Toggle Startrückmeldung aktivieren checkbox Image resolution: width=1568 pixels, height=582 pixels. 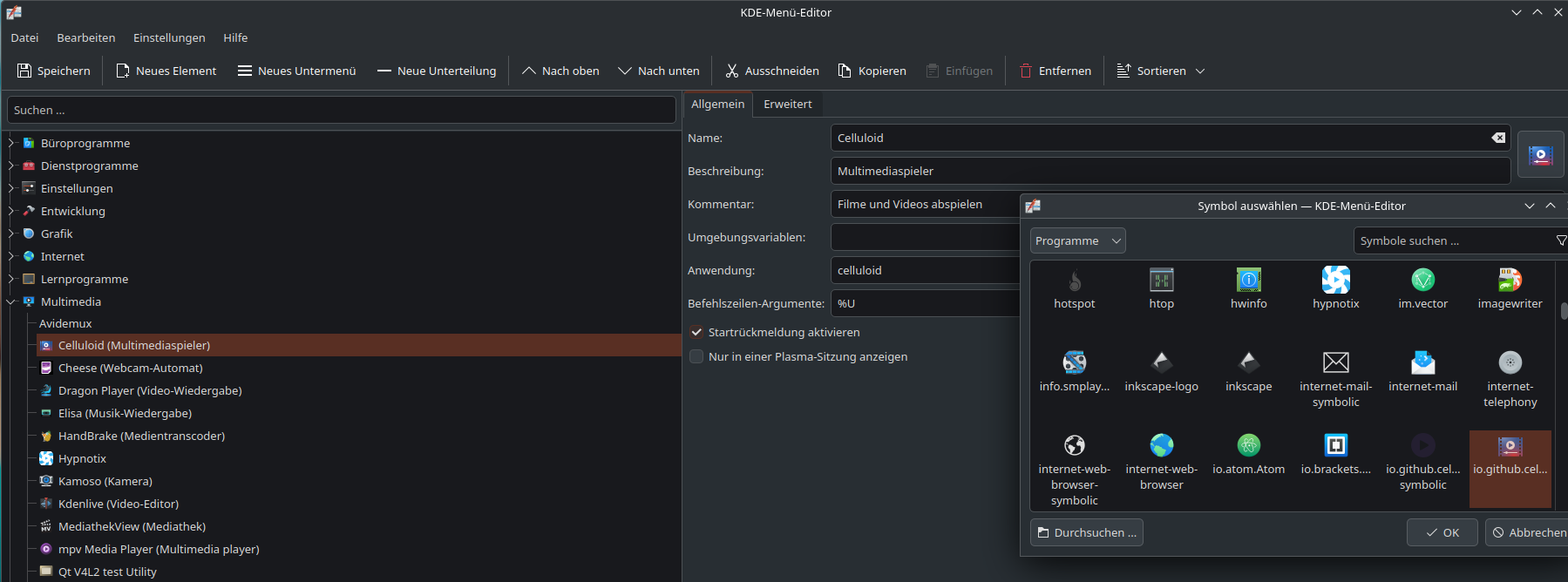point(696,332)
